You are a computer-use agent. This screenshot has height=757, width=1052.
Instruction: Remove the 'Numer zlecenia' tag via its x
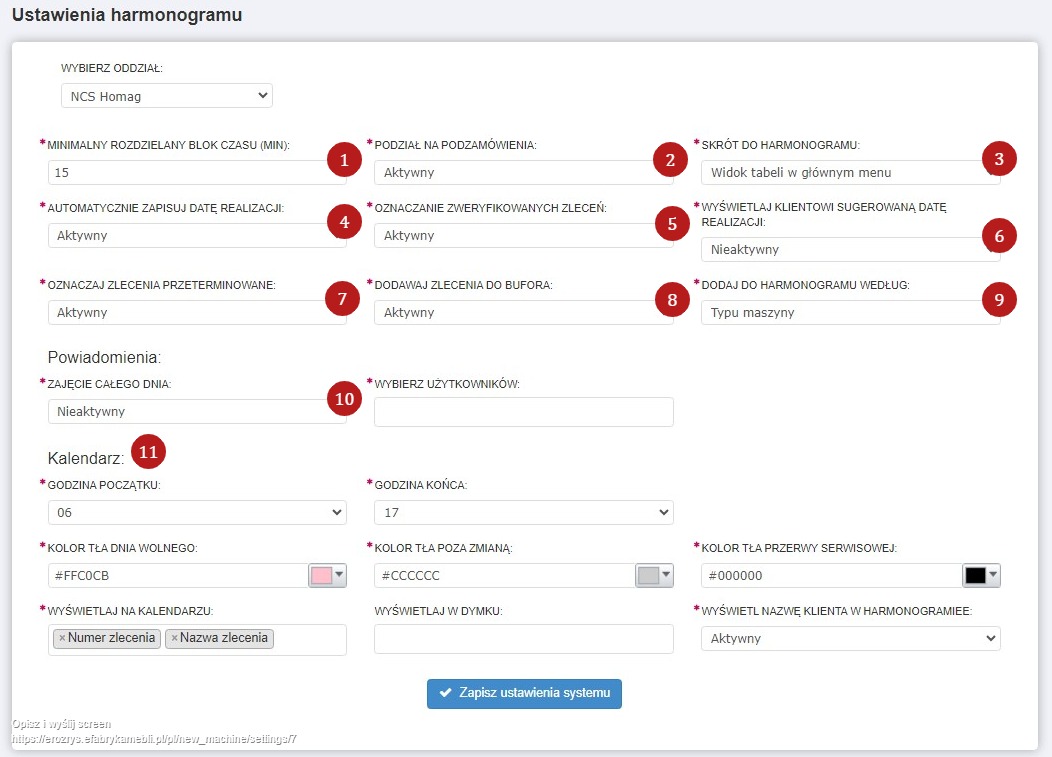62,638
